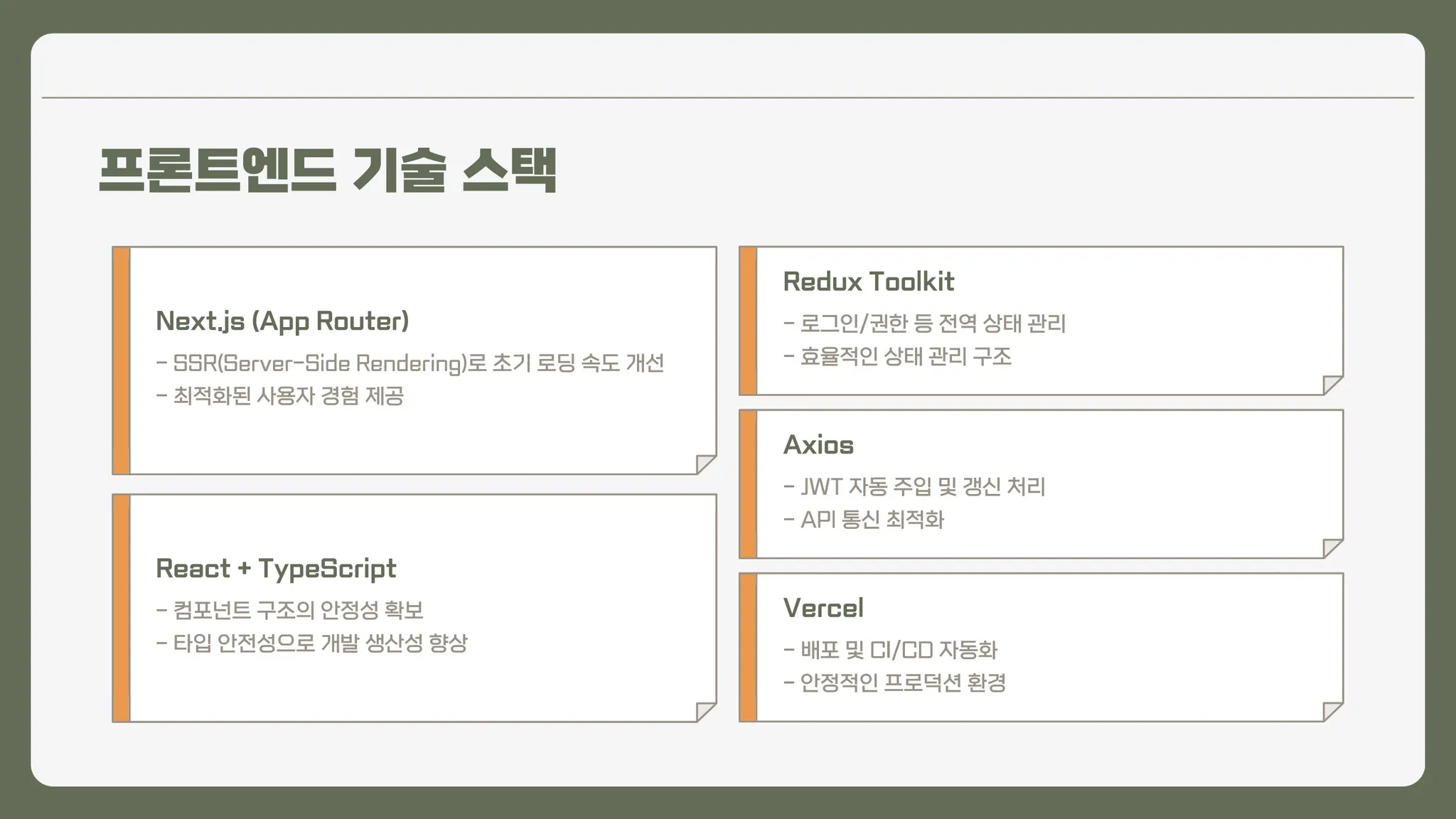Viewport: 1456px width, 819px height.
Task: Click the folded corner on Vercel card
Action: (x=1332, y=711)
